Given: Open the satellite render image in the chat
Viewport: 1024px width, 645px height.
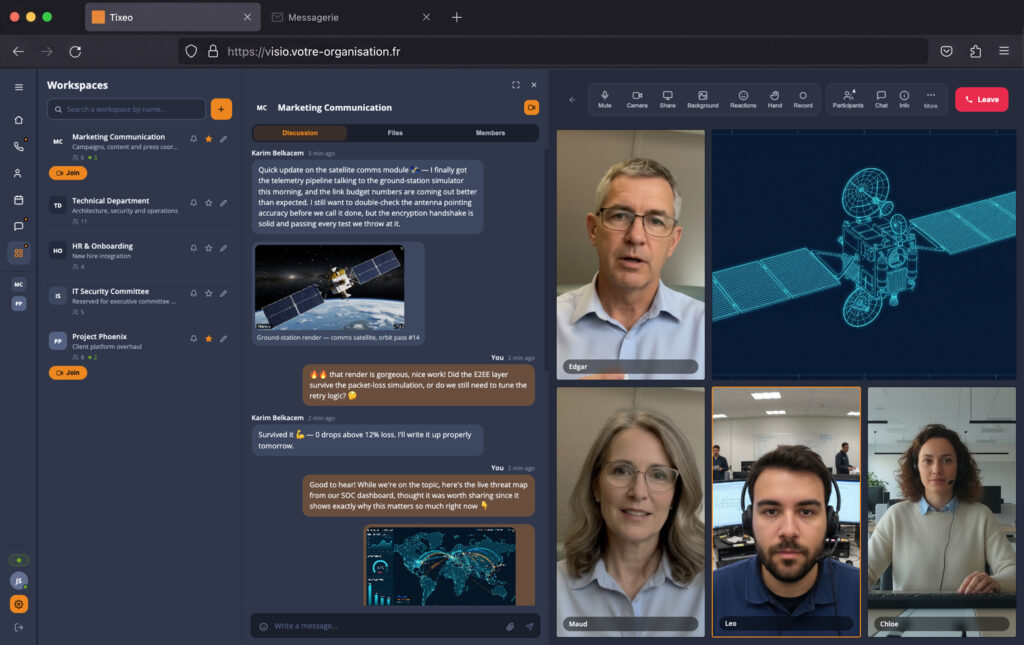Looking at the screenshot, I should click(x=330, y=287).
